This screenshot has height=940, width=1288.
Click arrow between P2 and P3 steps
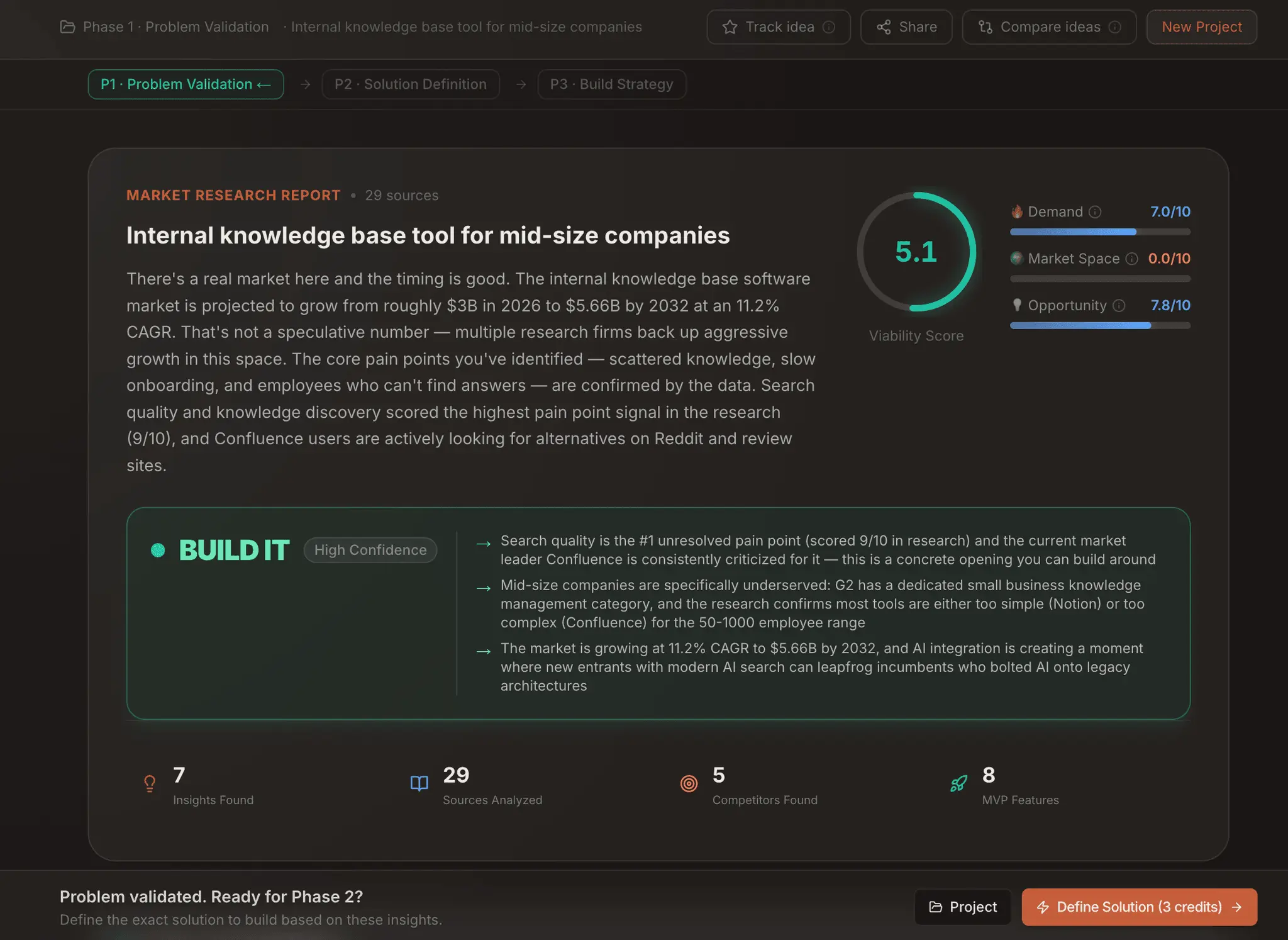521,84
